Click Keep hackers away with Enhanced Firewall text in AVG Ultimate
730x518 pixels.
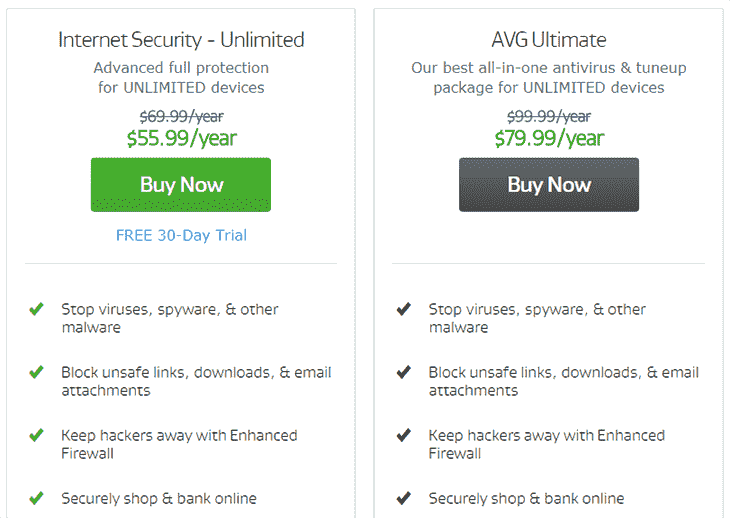pos(547,444)
